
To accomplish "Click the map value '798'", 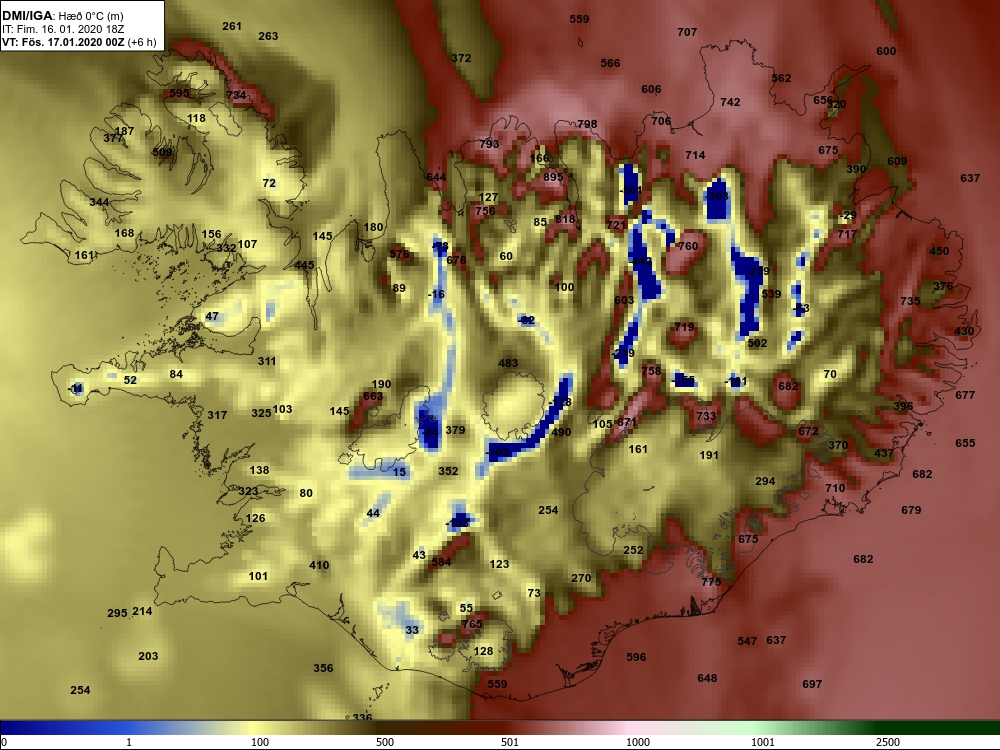I will (x=587, y=124).
